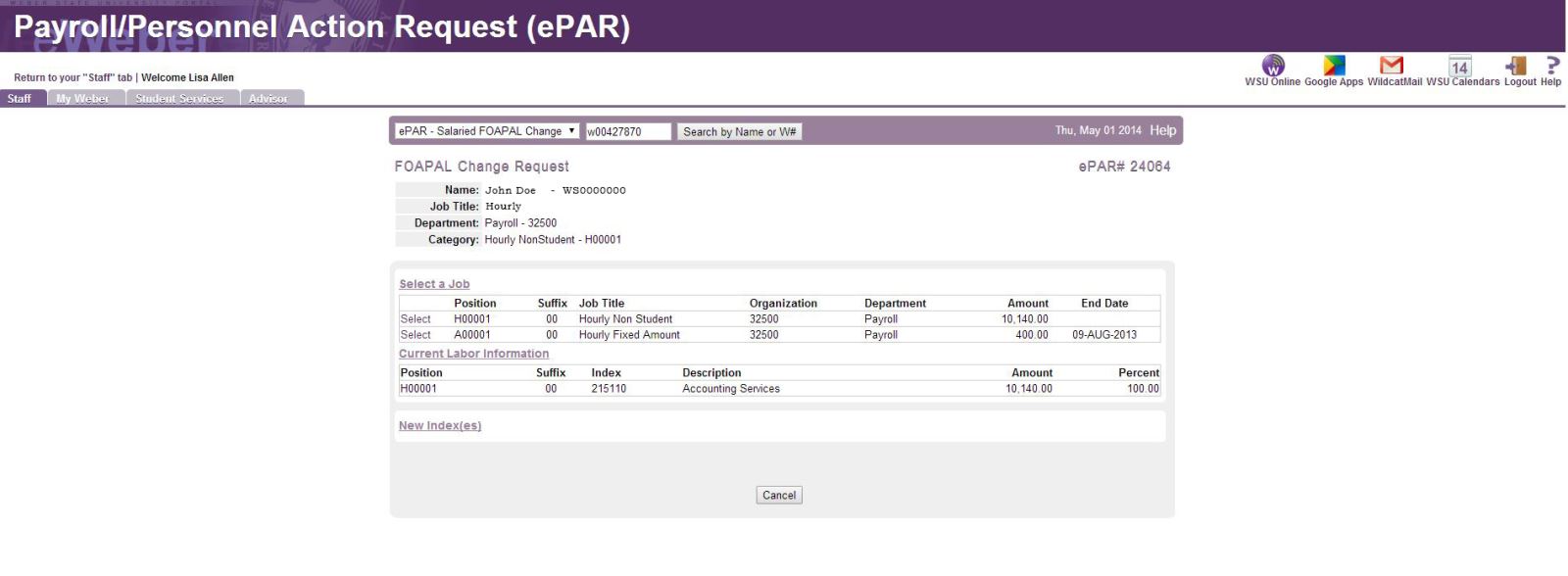Image resolution: width=1568 pixels, height=576 pixels.
Task: Open WSU Calendars icon
Action: [1460, 67]
